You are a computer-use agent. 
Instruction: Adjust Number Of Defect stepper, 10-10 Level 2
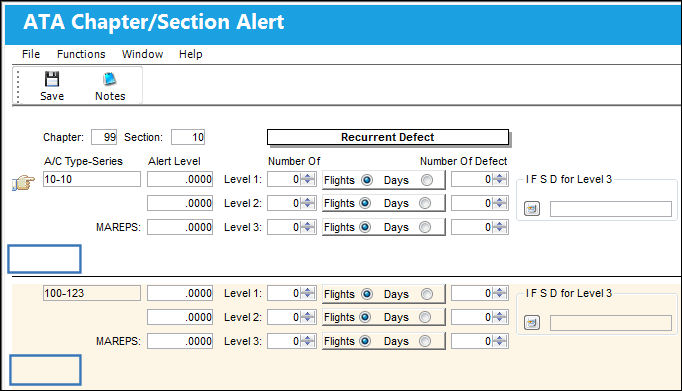pyautogui.click(x=500, y=203)
